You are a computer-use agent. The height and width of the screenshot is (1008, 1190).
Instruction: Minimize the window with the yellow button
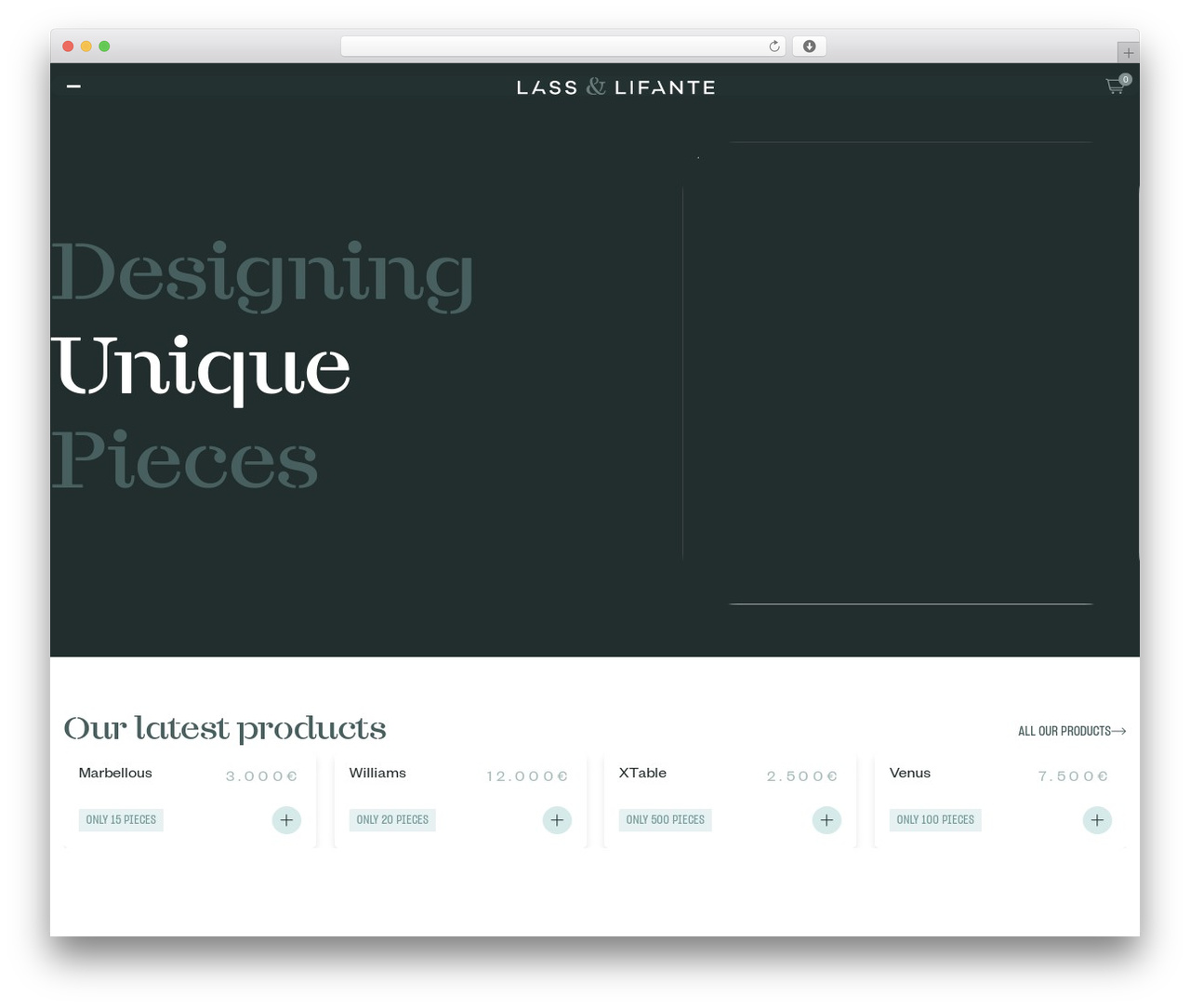tap(86, 46)
